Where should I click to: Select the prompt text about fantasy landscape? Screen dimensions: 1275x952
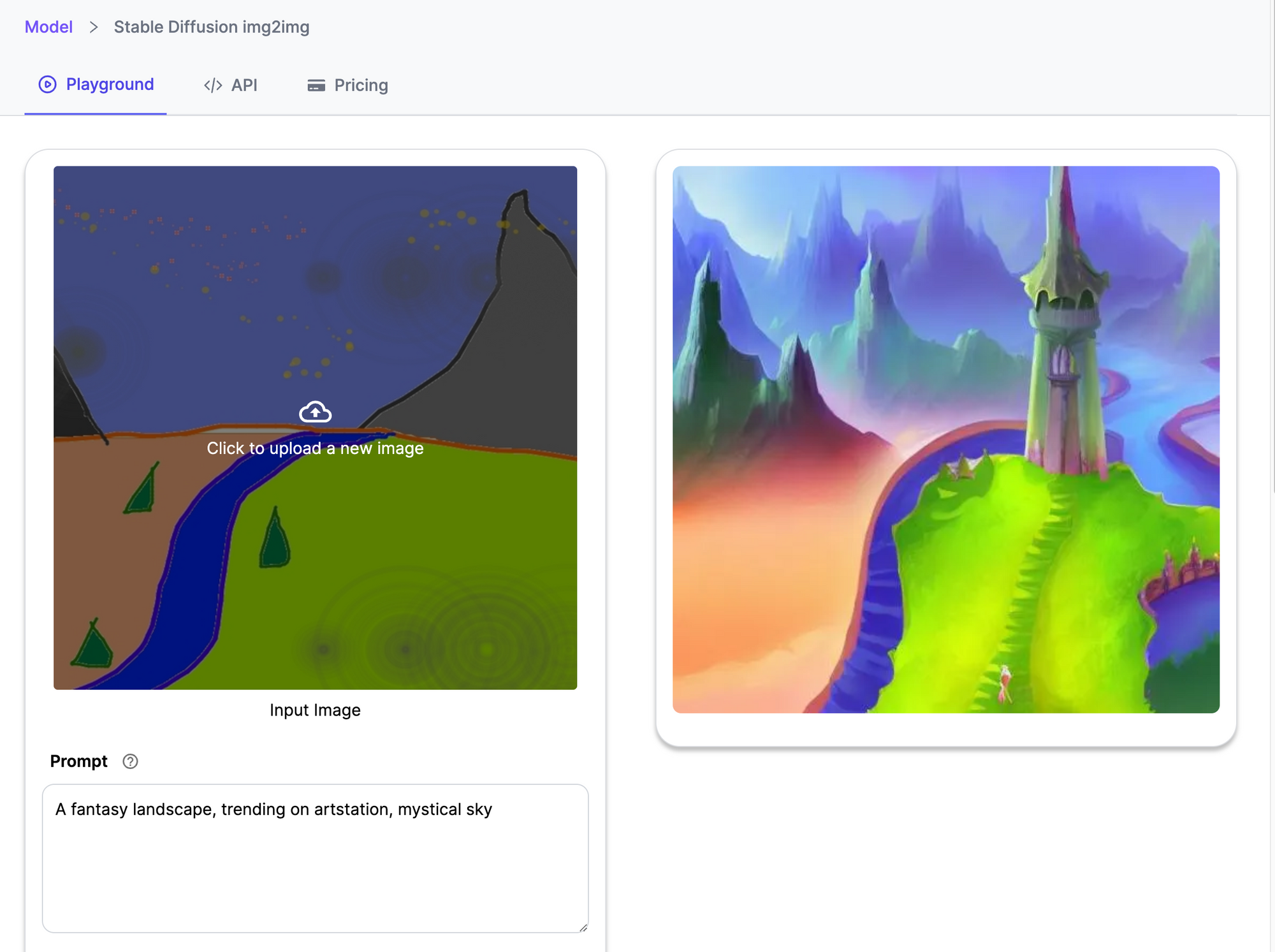pos(273,809)
